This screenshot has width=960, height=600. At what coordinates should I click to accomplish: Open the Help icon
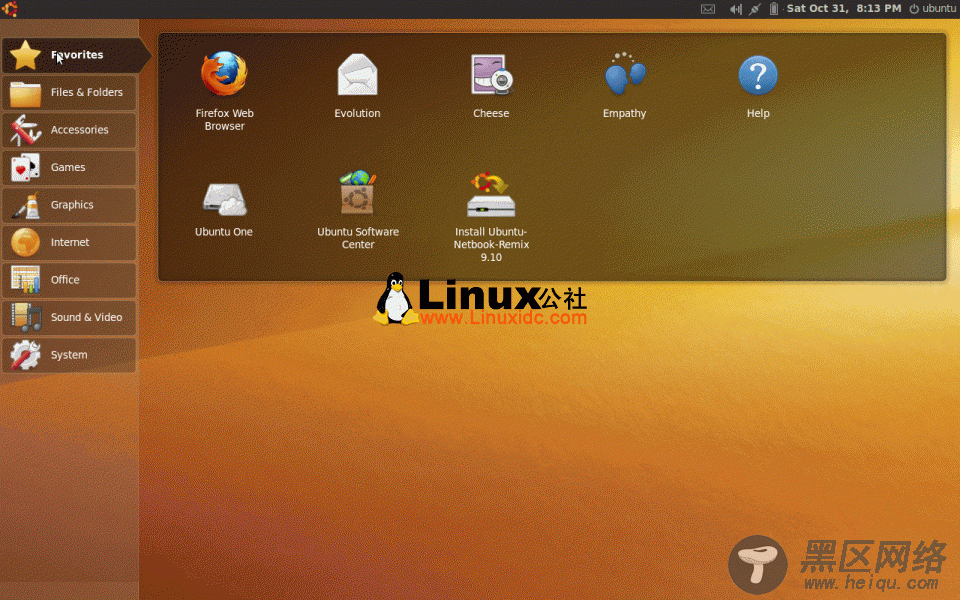pos(758,75)
